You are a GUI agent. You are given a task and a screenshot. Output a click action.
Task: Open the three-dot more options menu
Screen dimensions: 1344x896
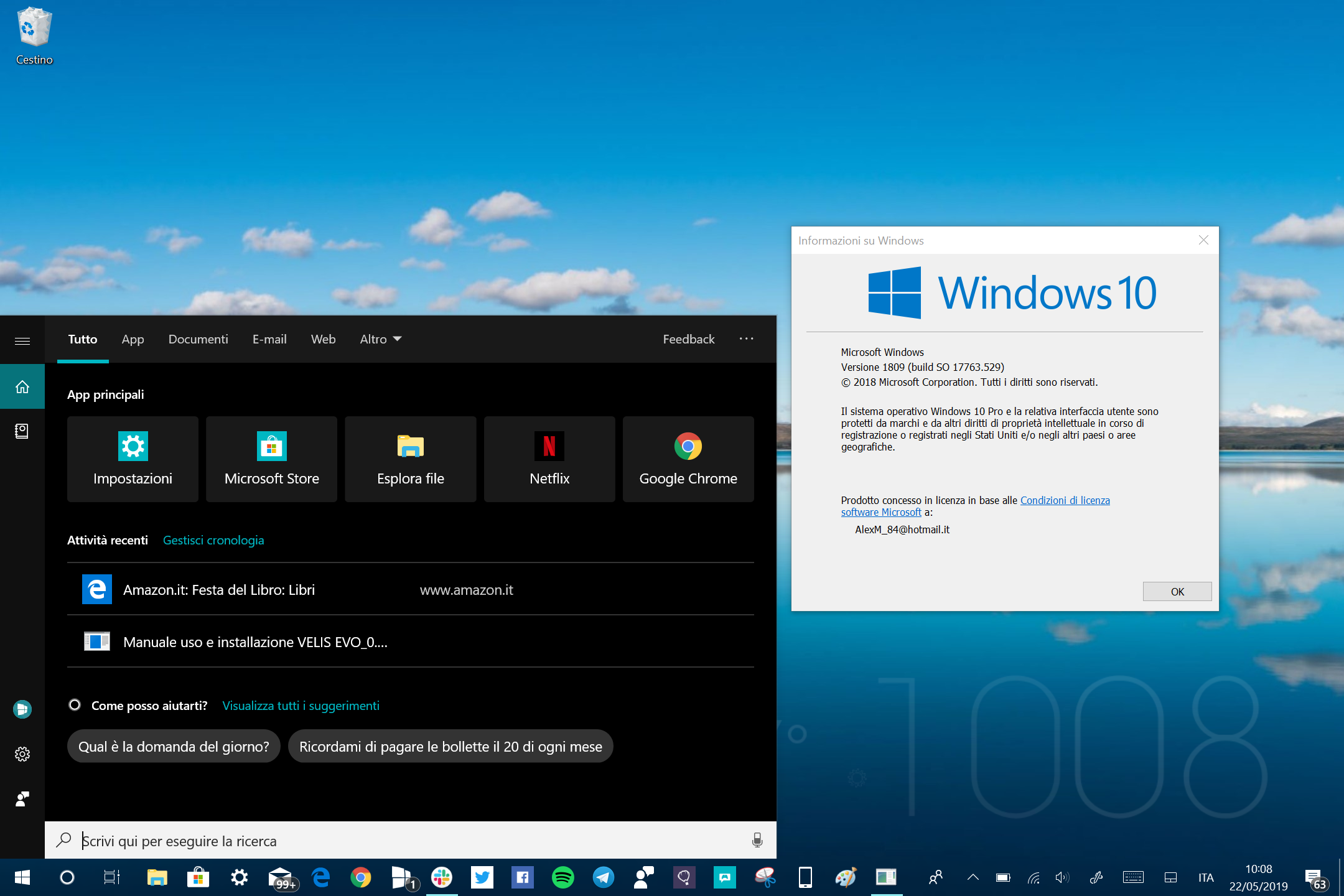click(x=746, y=339)
